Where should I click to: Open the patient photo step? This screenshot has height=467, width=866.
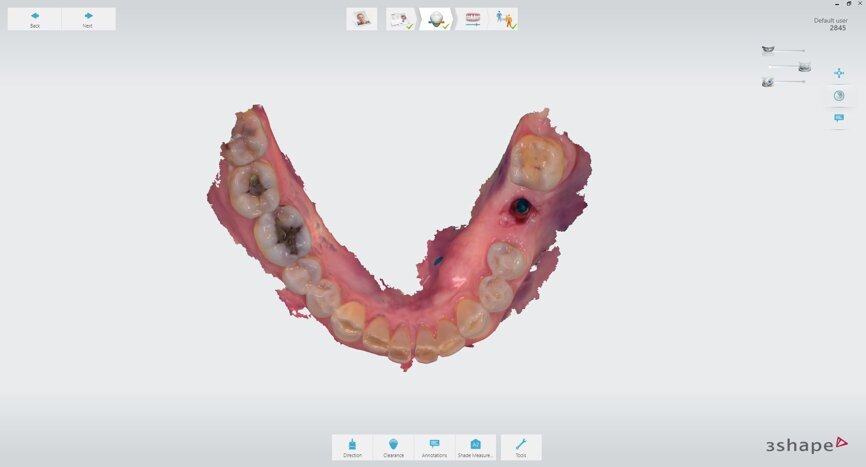(x=361, y=19)
